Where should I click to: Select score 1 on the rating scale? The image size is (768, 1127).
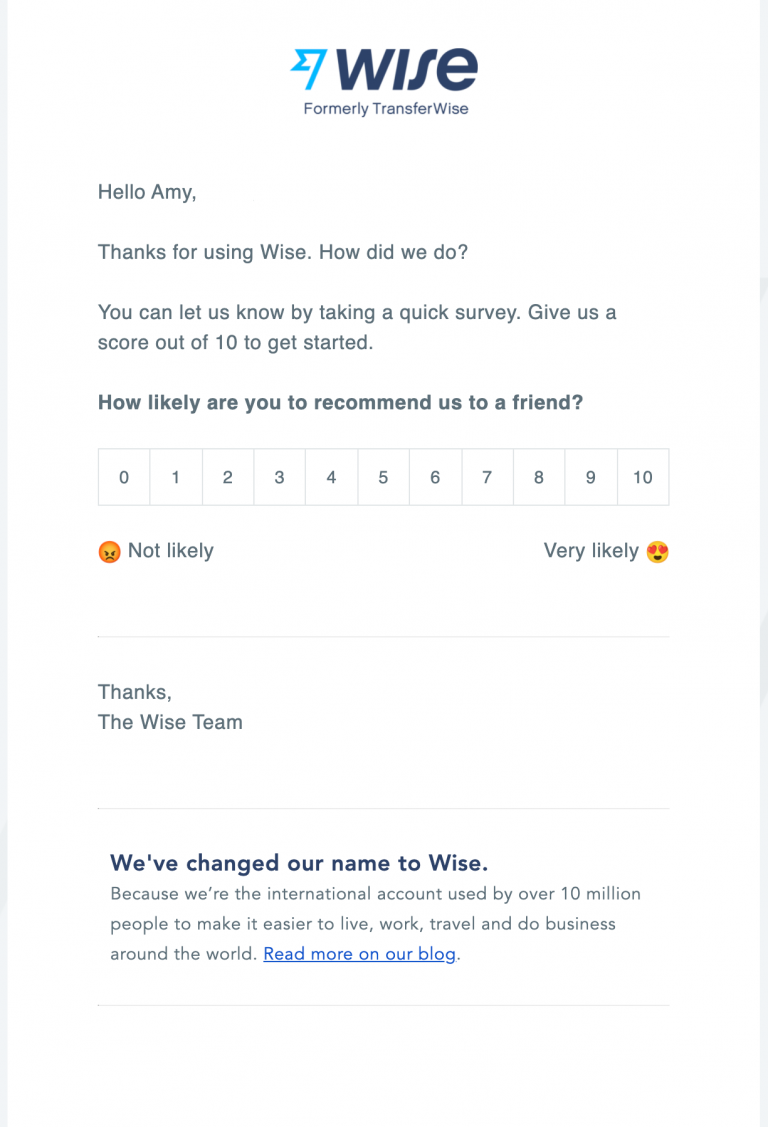click(x=176, y=477)
